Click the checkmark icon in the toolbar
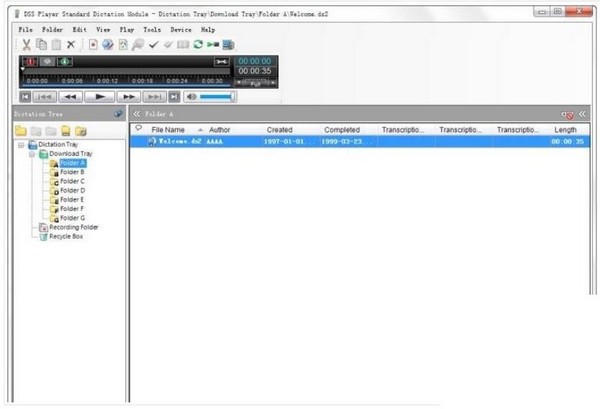This screenshot has height=409, width=600. (x=153, y=45)
